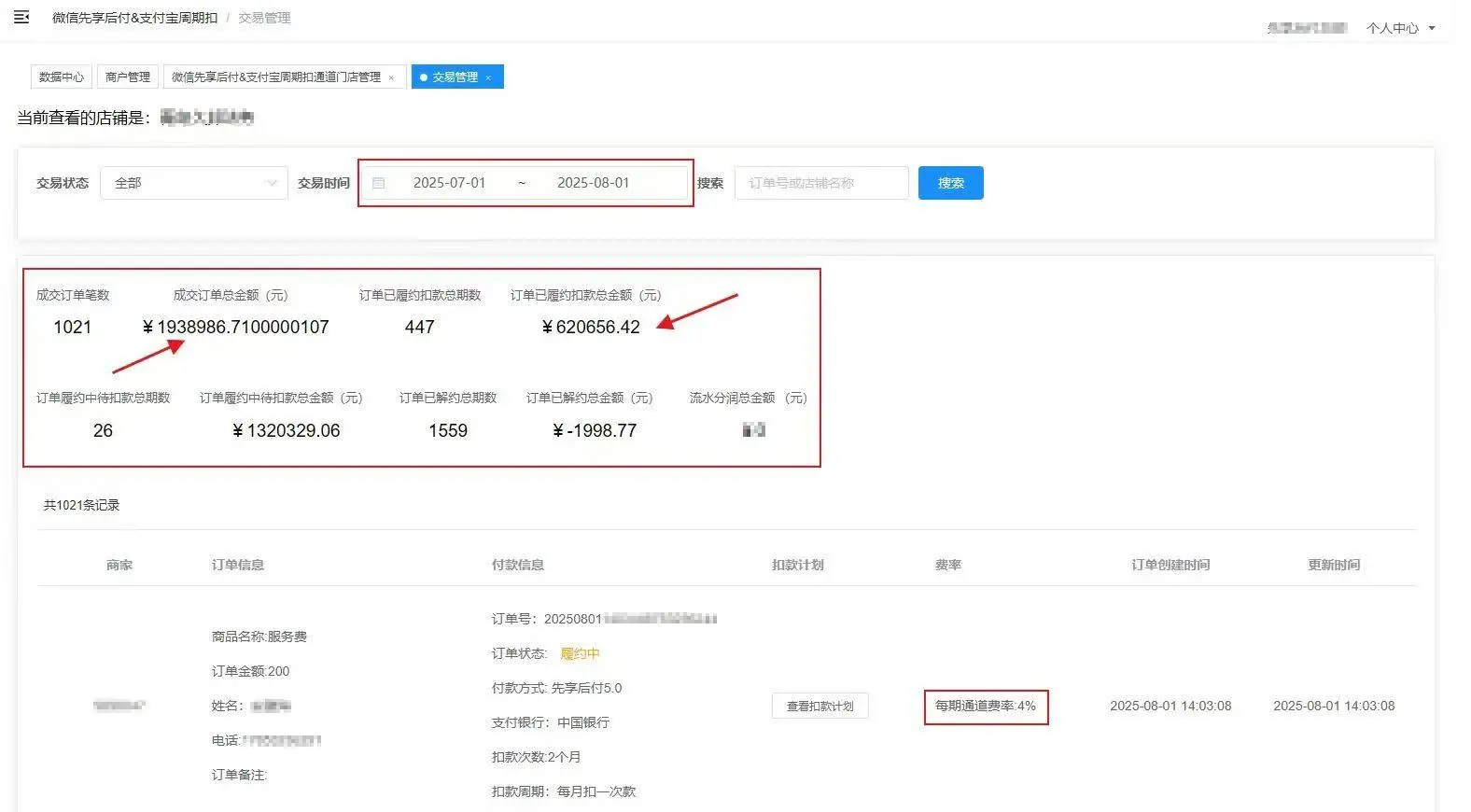Image resolution: width=1471 pixels, height=812 pixels.
Task: Click the 商家 column header
Action: point(119,565)
